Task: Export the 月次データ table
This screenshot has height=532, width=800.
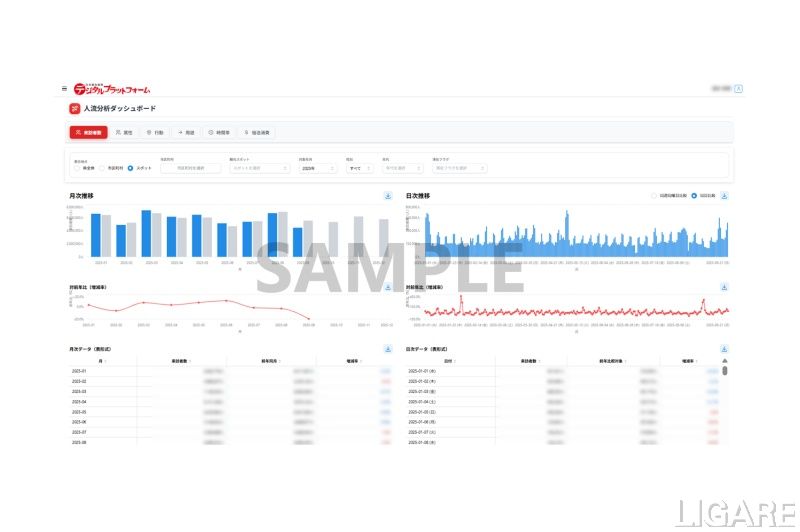Action: coord(387,349)
